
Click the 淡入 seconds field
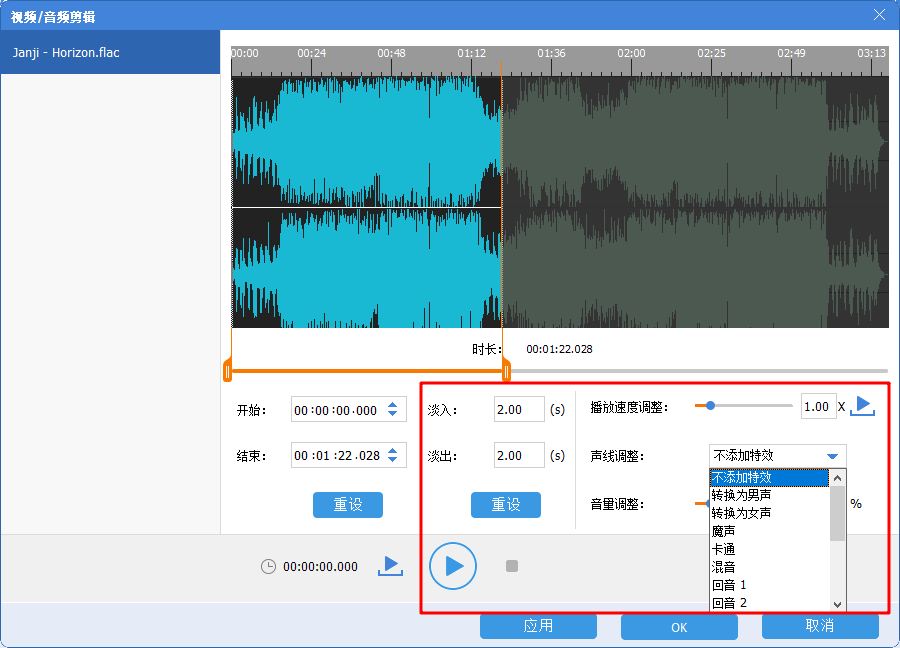tap(519, 409)
